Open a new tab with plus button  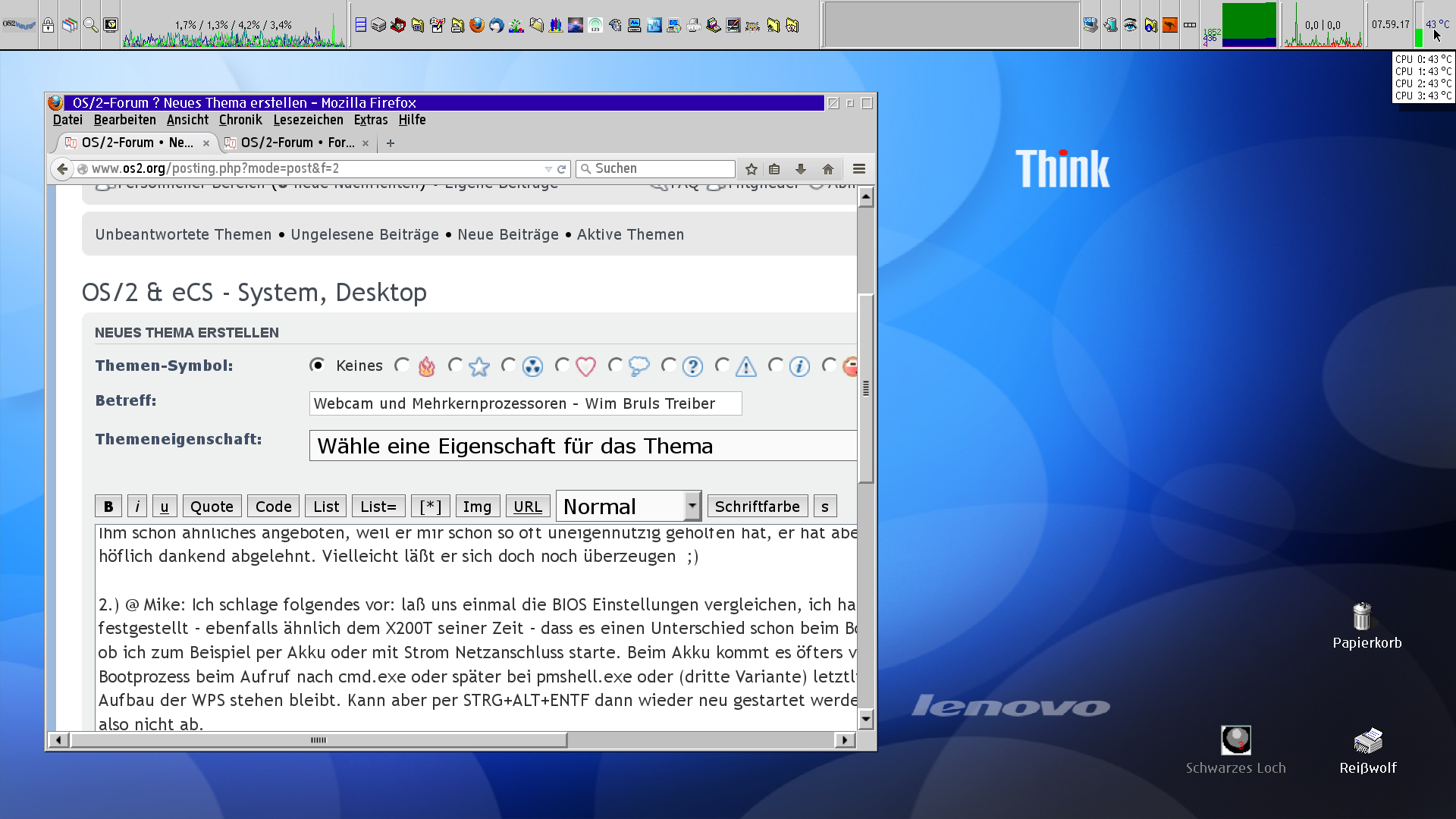[x=391, y=143]
